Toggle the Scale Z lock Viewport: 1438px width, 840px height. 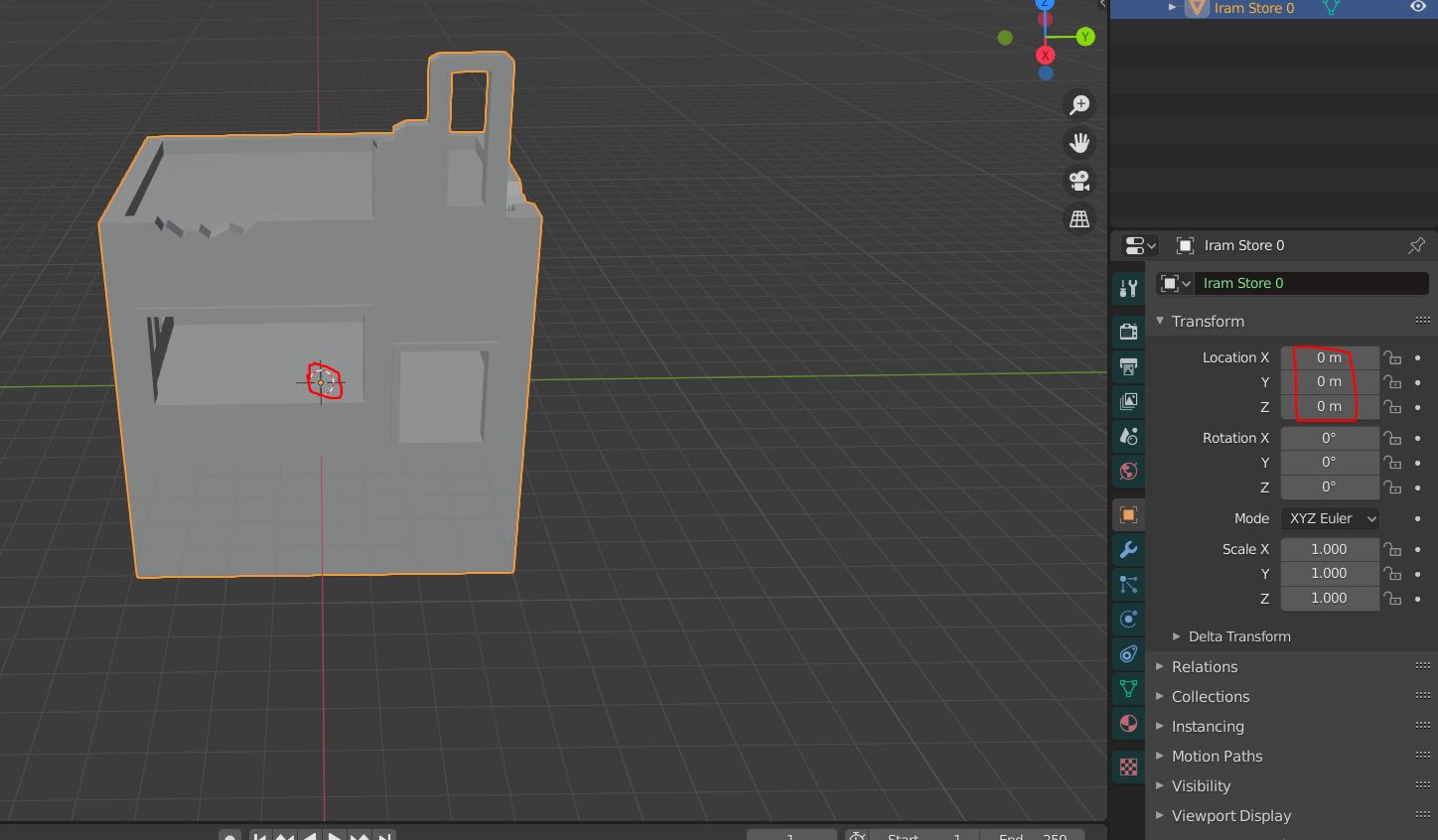[1393, 598]
